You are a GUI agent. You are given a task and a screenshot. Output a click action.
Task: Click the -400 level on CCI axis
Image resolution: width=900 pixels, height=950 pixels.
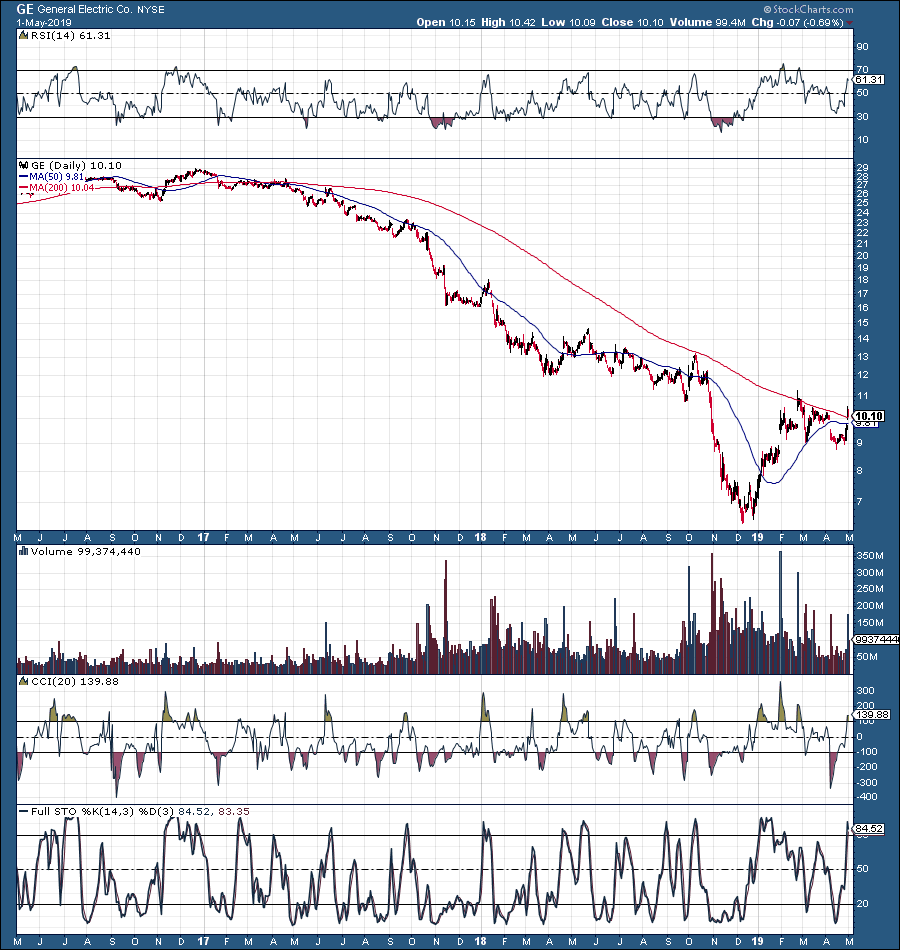point(867,796)
